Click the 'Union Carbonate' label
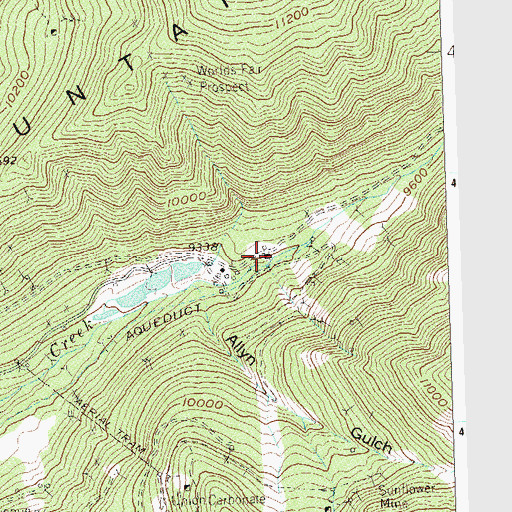Viewport: 512px width, 512px height. click(x=220, y=499)
